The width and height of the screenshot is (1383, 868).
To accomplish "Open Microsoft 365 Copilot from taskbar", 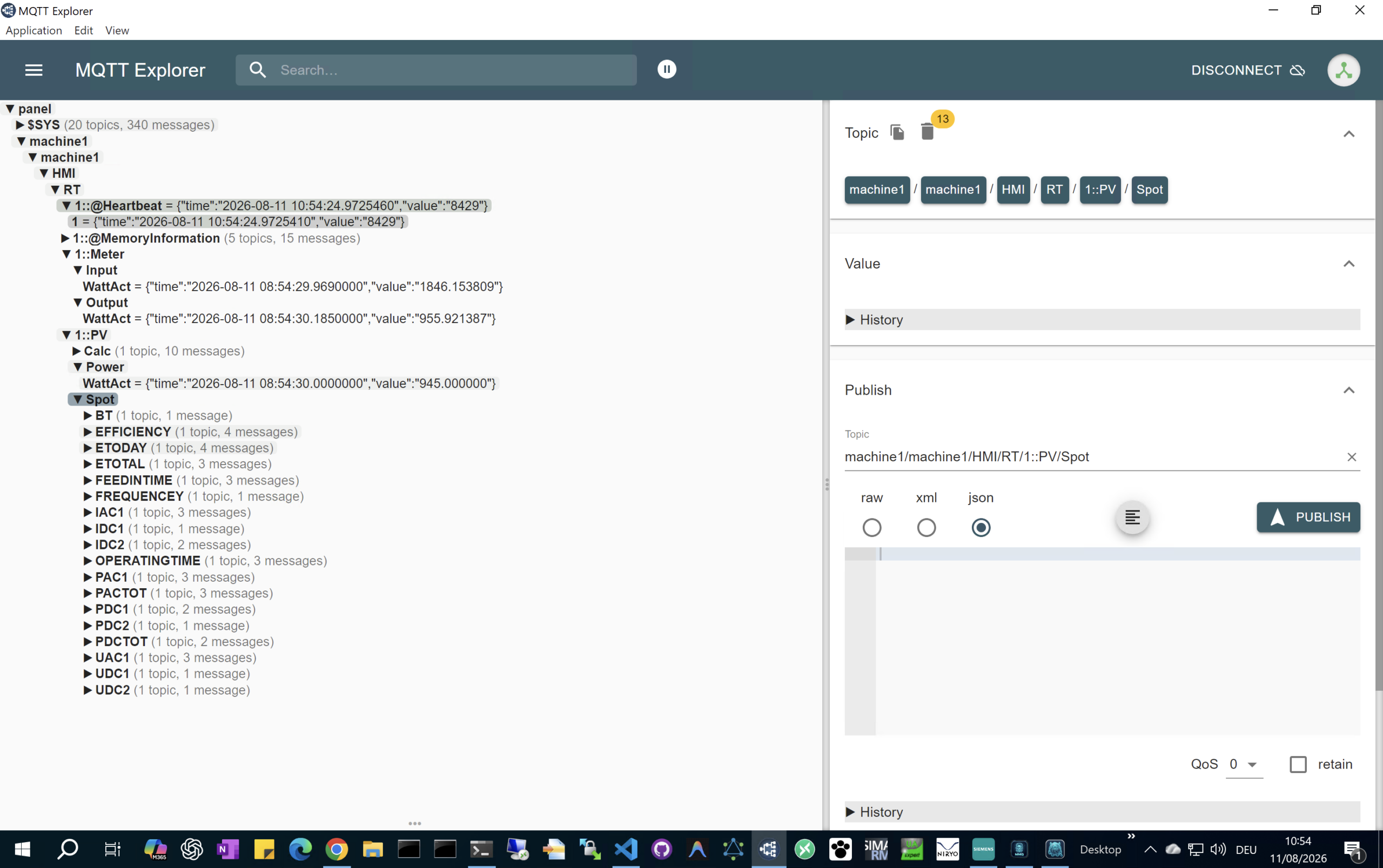I will coord(156,849).
